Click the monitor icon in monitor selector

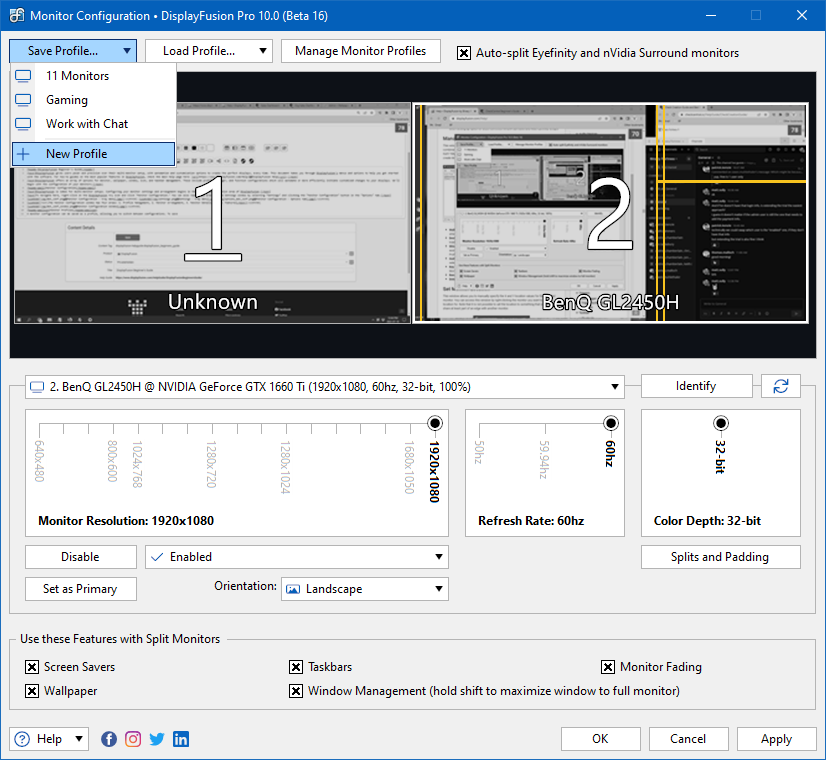click(x=37, y=387)
